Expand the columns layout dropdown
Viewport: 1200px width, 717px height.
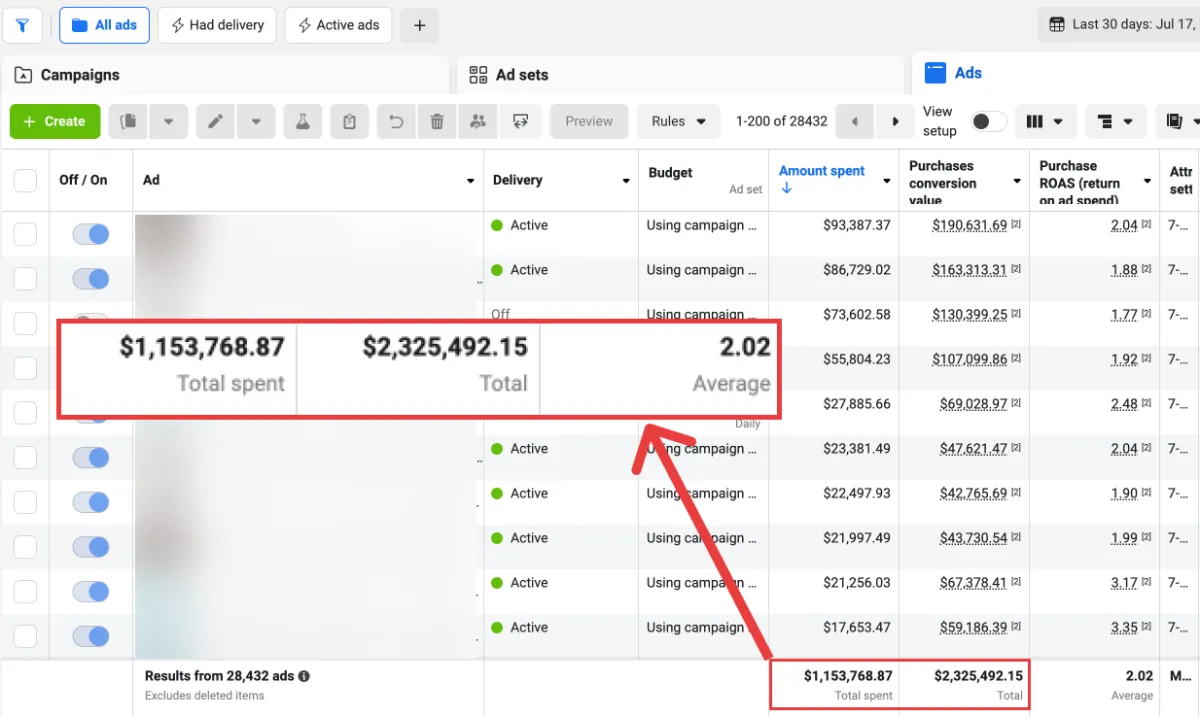(x=1045, y=122)
